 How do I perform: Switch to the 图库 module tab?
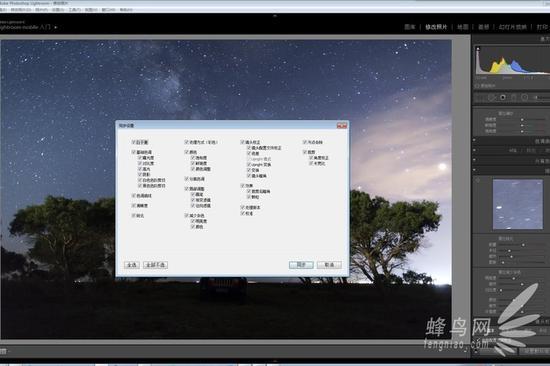410,27
